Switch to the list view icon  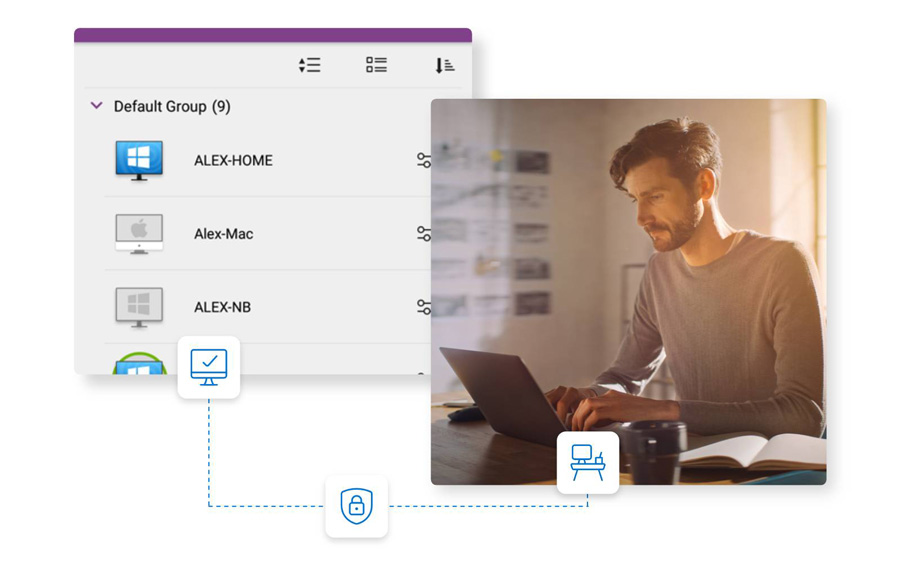click(377, 65)
